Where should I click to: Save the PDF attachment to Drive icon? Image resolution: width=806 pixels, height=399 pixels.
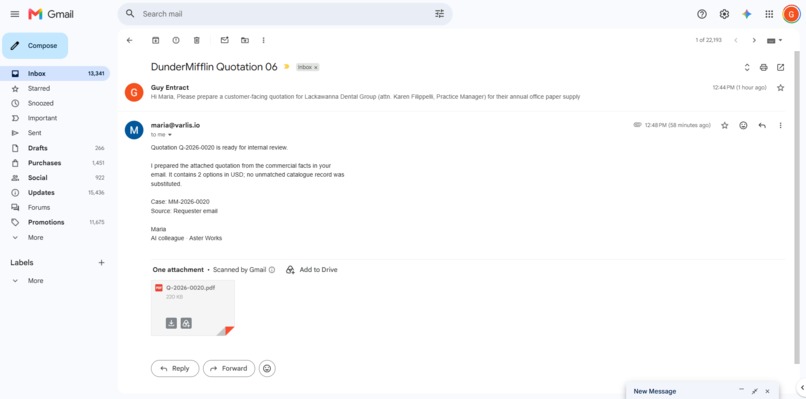186,323
